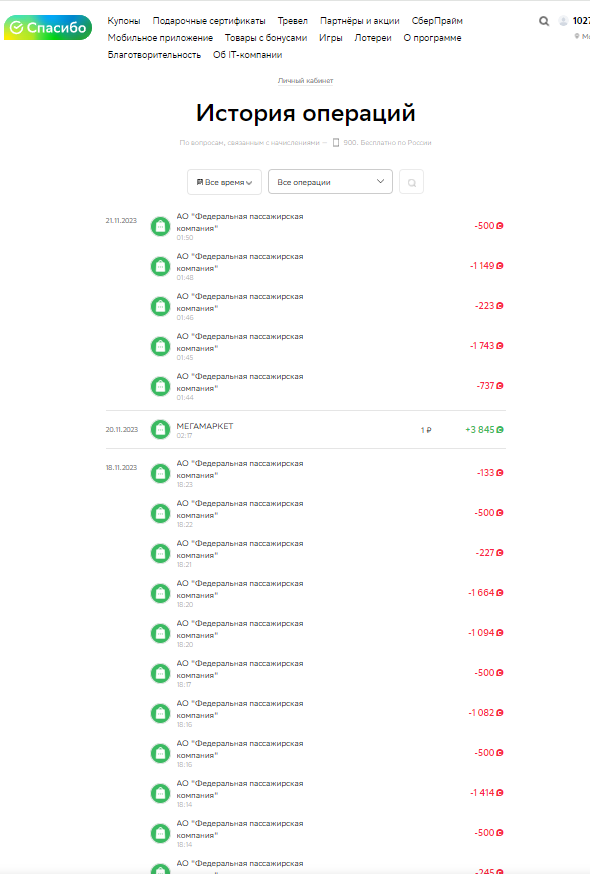
Task: Click bonus coin icon beside +3 845
Action: (x=500, y=430)
